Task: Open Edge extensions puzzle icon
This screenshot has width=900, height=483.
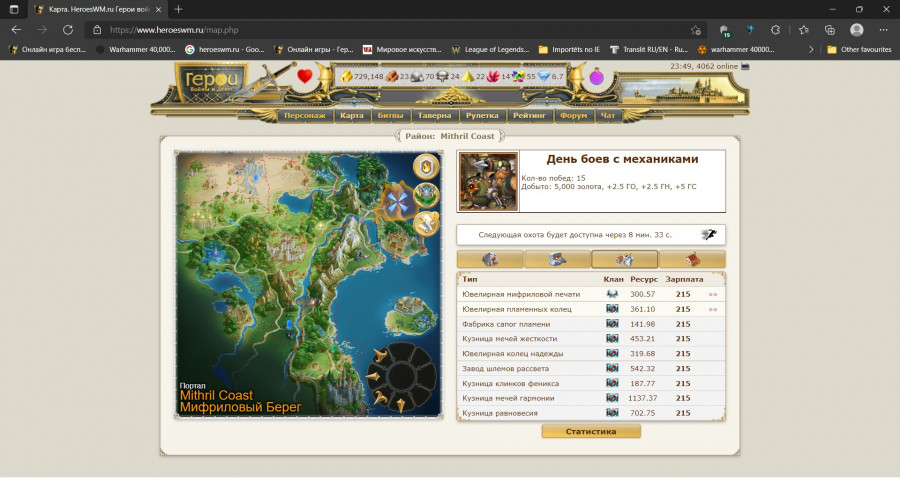Action: (775, 30)
